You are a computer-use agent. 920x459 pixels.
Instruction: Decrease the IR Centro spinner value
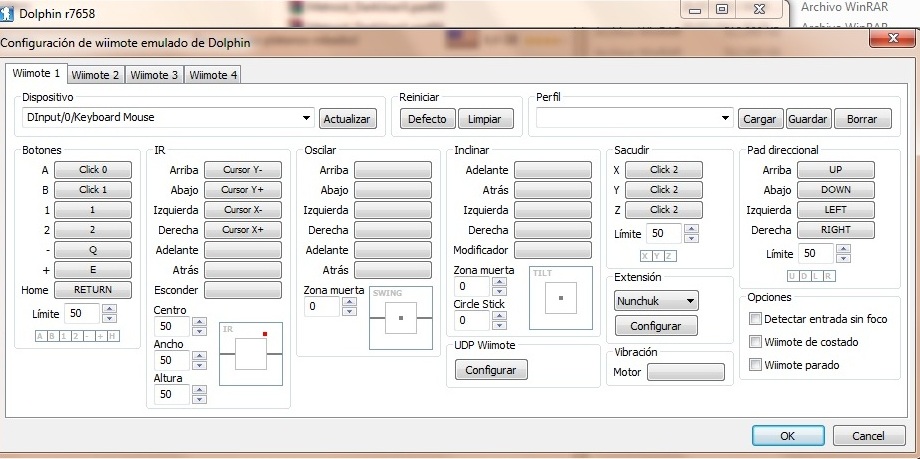pyautogui.click(x=199, y=332)
